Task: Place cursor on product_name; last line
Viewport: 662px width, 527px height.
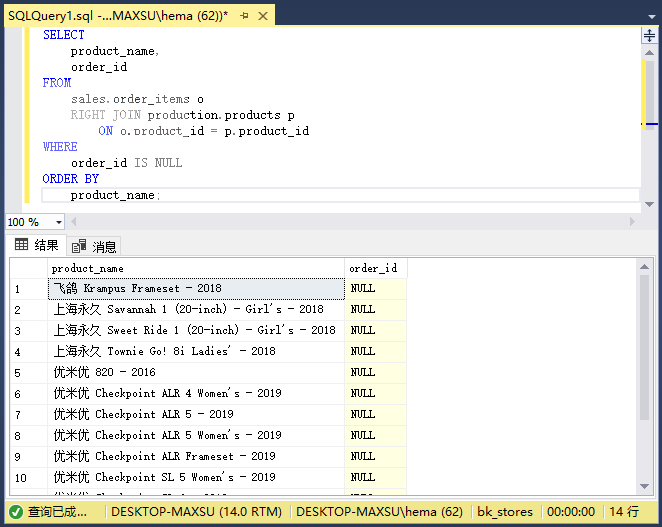Action: tap(115, 196)
